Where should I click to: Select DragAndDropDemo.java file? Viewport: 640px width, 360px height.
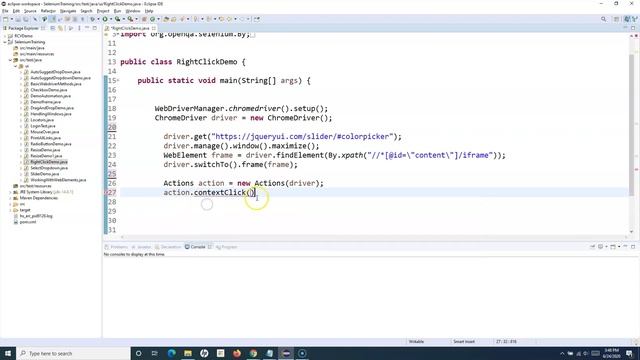point(52,108)
